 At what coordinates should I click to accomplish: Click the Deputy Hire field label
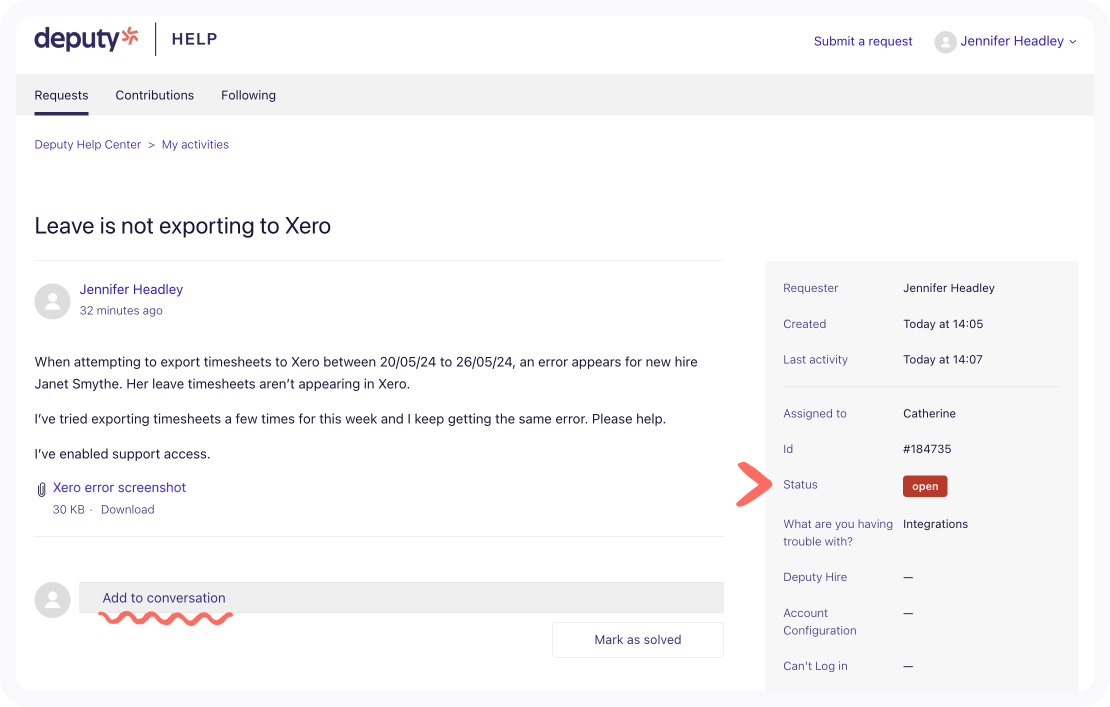(815, 577)
